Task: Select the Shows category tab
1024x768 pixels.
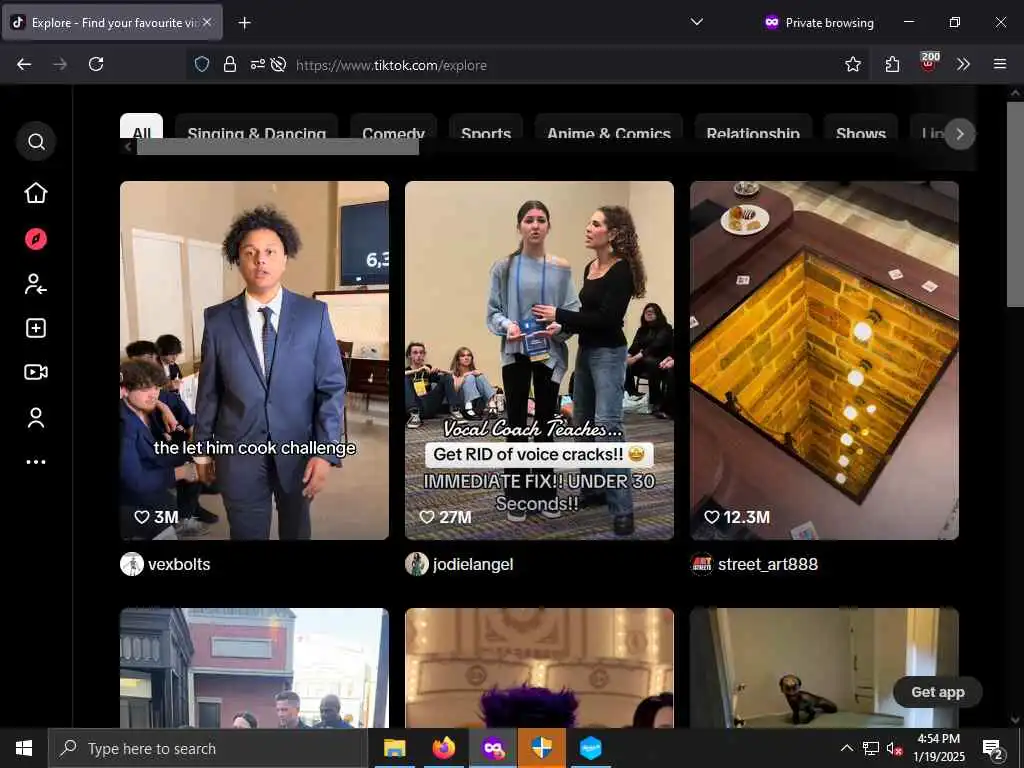Action: (861, 127)
